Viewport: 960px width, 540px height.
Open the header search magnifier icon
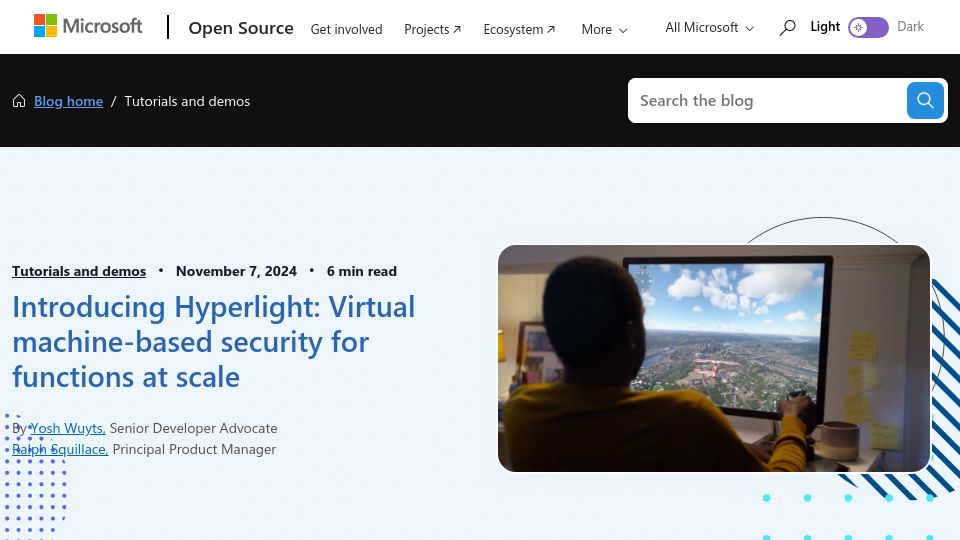click(x=787, y=28)
